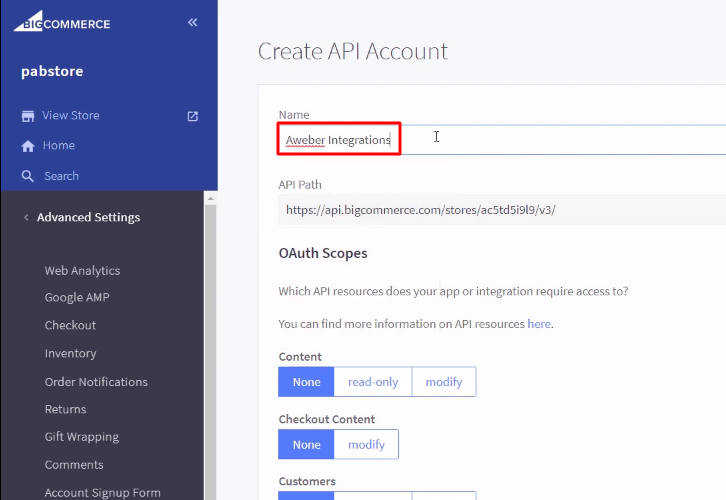The width and height of the screenshot is (726, 500).
Task: Open the API resources 'here' link
Action: click(x=539, y=324)
